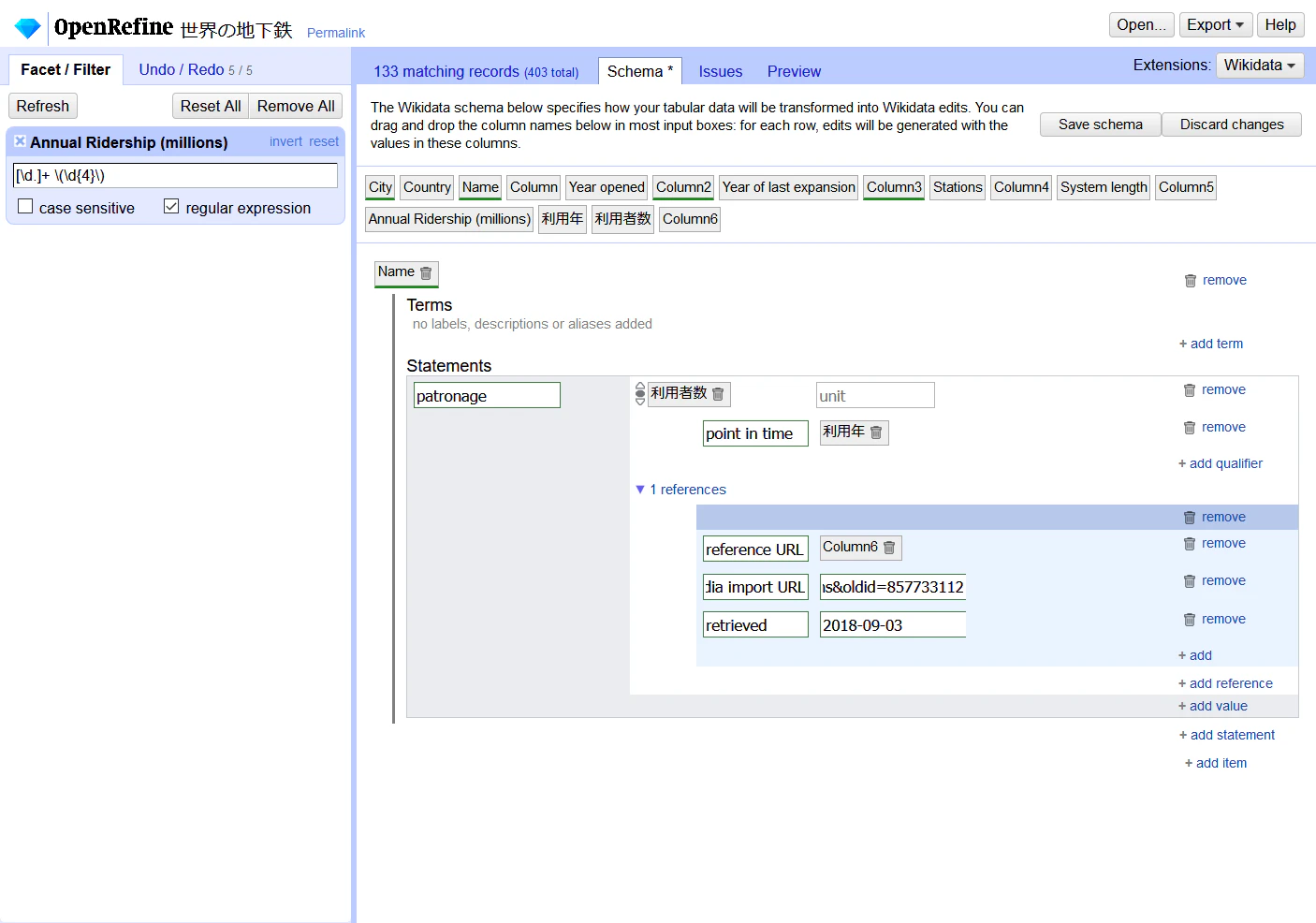Remove the reference URL row

click(1215, 543)
